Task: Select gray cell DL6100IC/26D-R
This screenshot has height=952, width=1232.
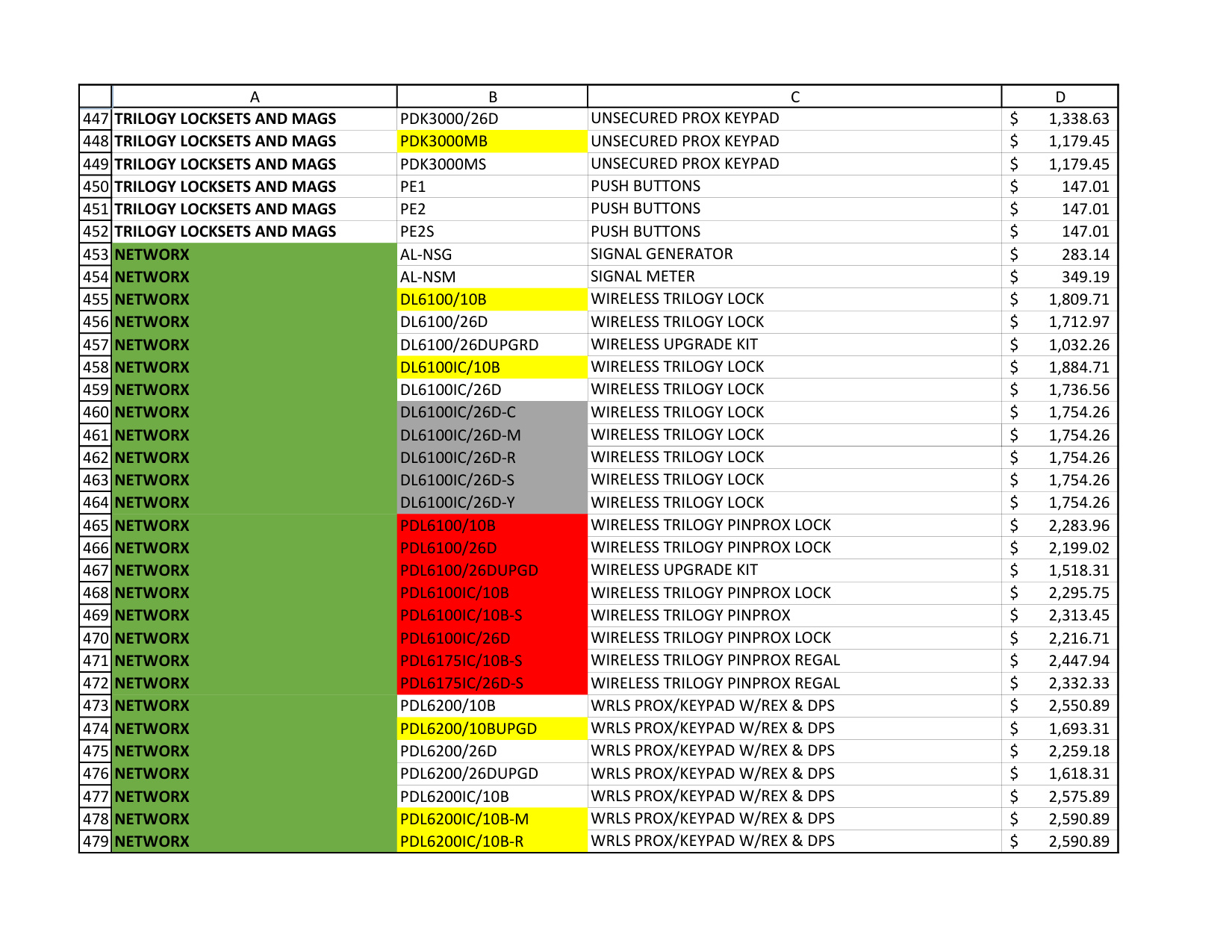Action: click(493, 458)
